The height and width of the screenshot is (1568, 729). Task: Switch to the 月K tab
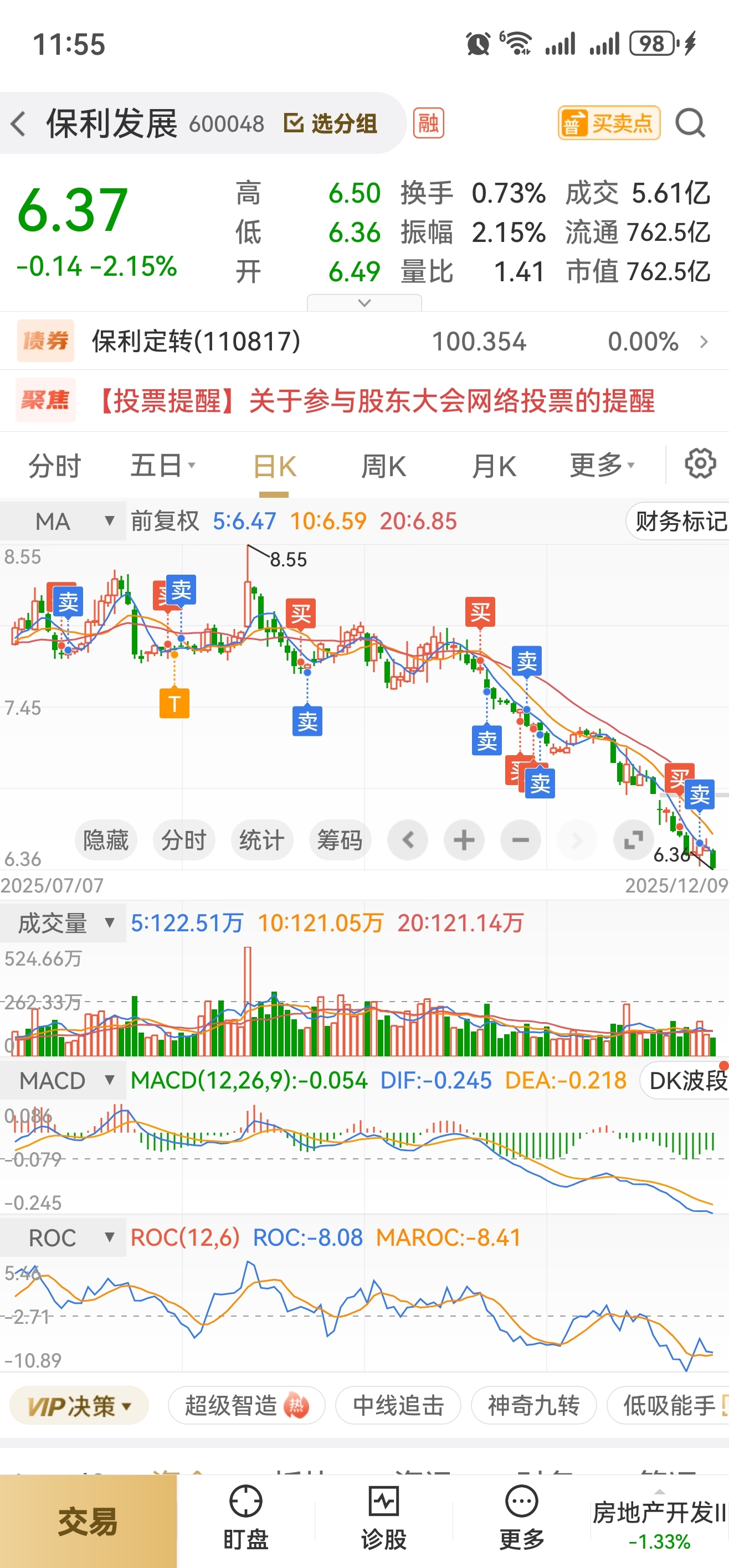point(494,466)
